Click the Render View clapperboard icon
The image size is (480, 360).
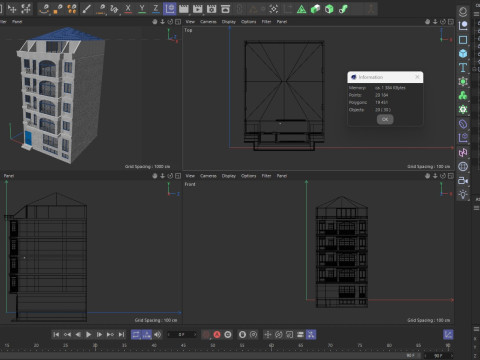click(x=184, y=9)
